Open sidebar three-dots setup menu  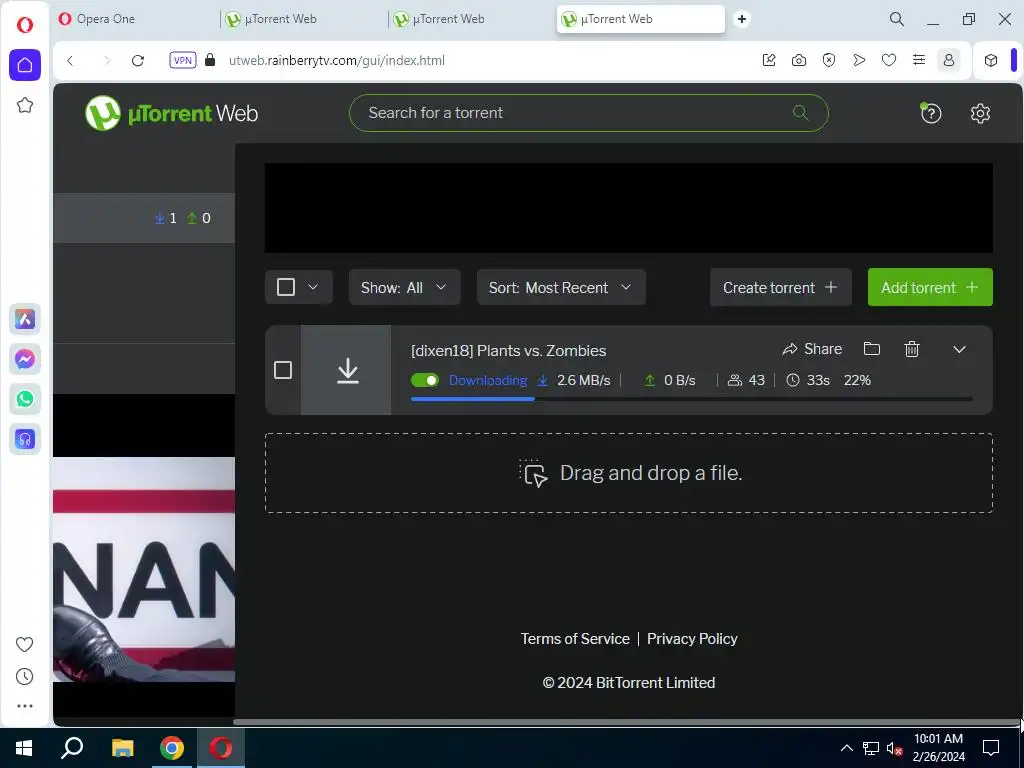click(24, 706)
